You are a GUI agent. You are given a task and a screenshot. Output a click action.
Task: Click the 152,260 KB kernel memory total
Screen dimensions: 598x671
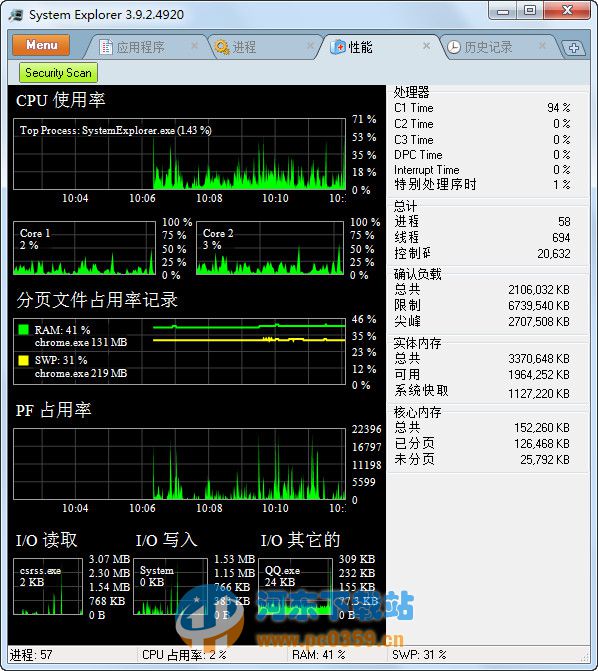click(x=542, y=428)
